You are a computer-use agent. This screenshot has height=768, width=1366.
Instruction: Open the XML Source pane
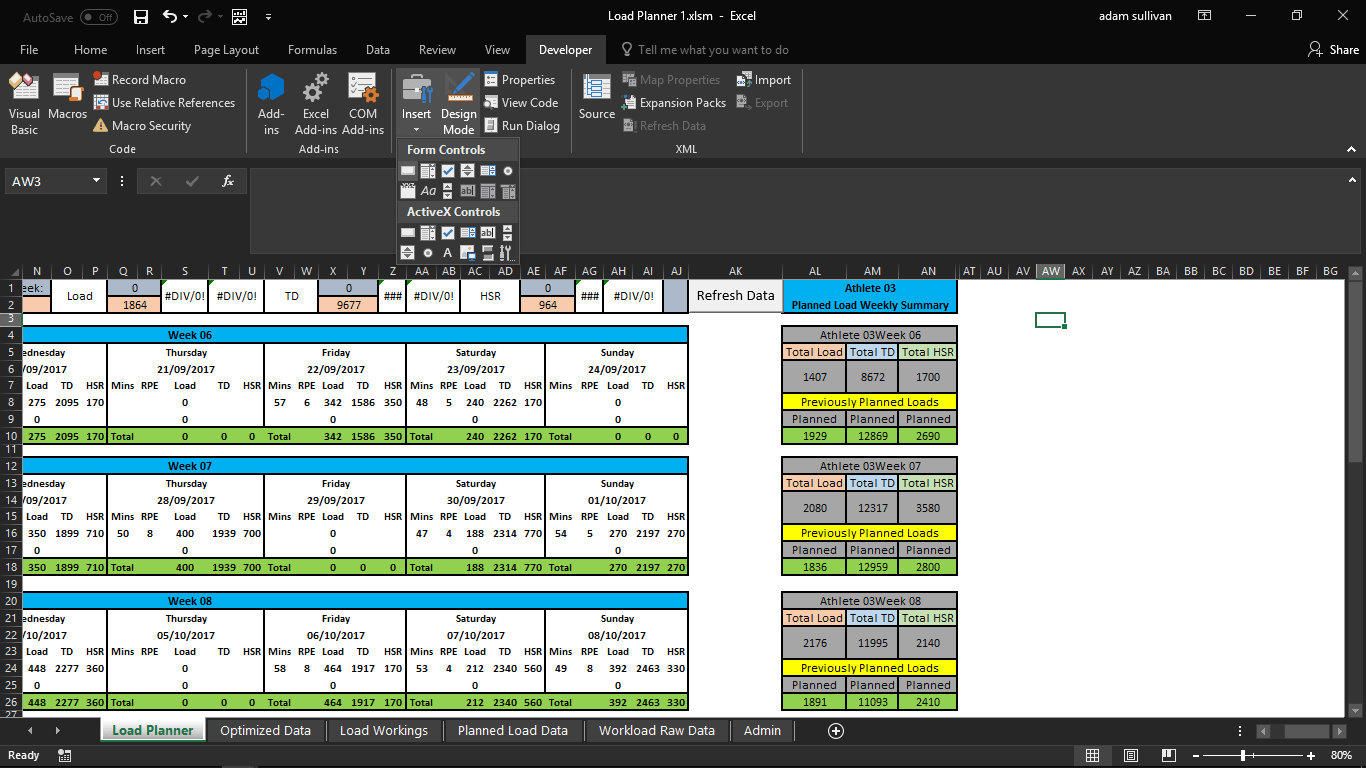point(596,100)
